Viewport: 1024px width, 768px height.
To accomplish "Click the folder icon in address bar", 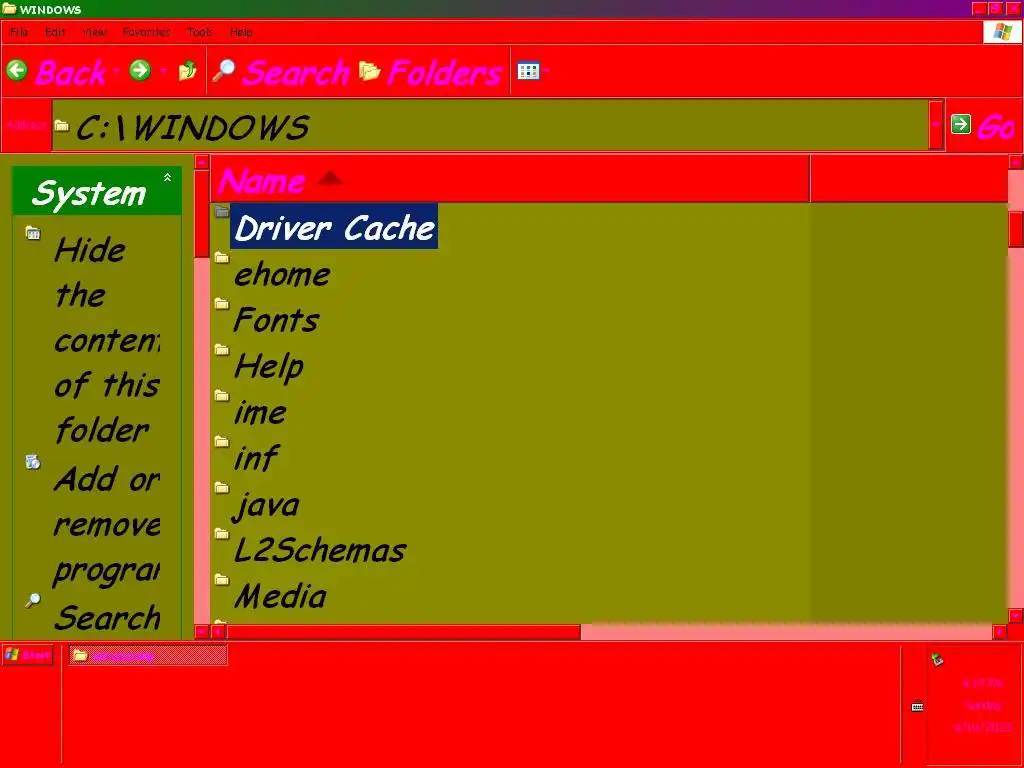I will 62,125.
